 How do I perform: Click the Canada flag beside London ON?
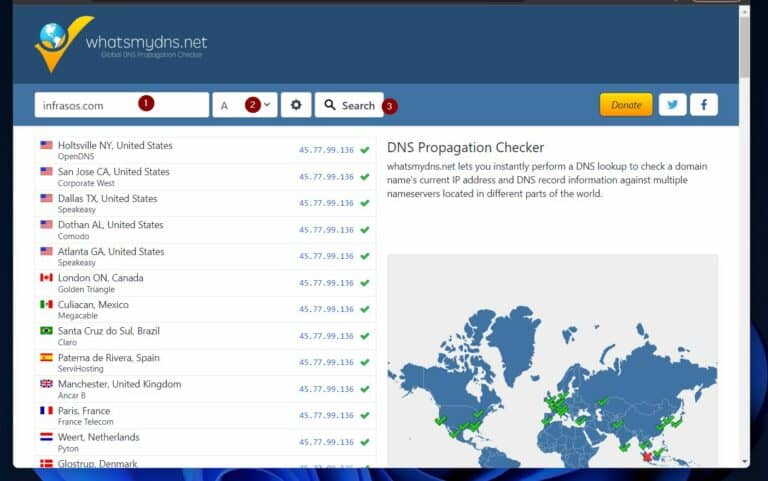[x=47, y=277]
